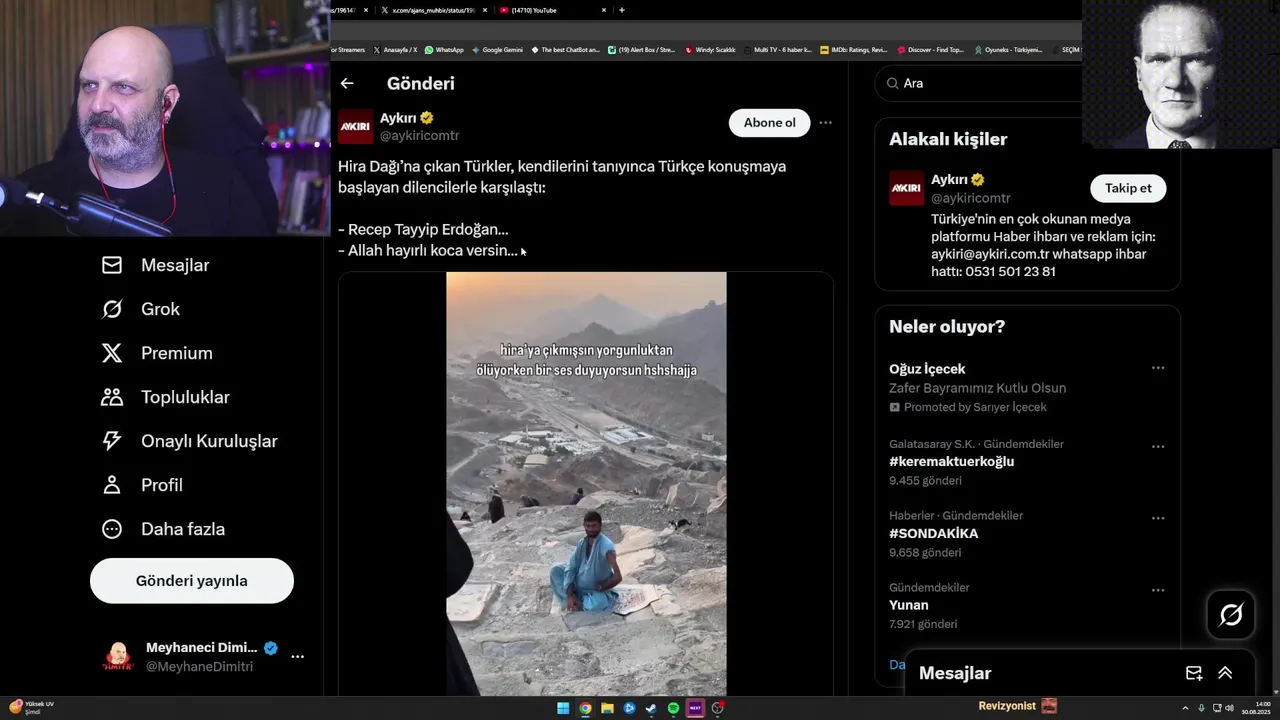Open the Multi TV - 6 haber bookmark
The width and height of the screenshot is (1280, 720).
tap(778, 49)
